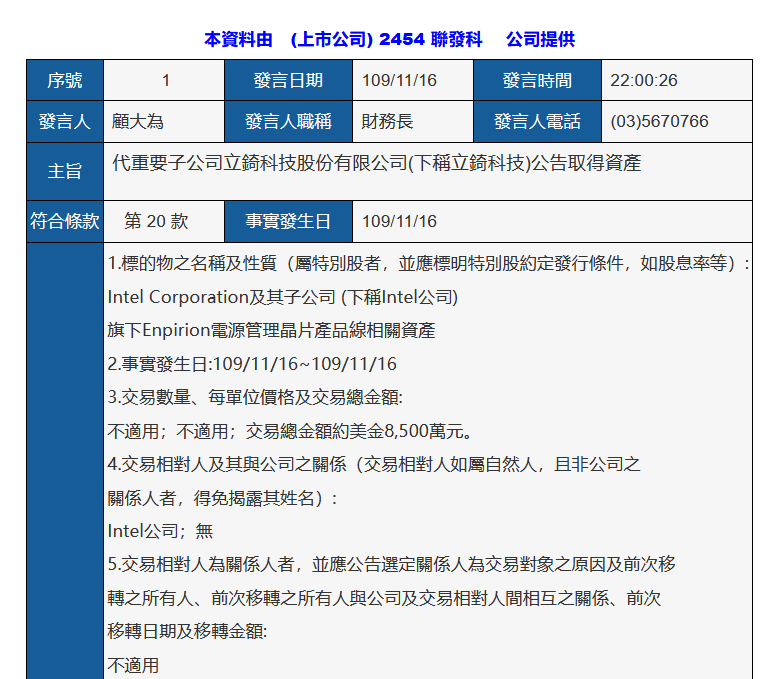
Task: Click the time value '22:00:26'
Action: point(644,80)
